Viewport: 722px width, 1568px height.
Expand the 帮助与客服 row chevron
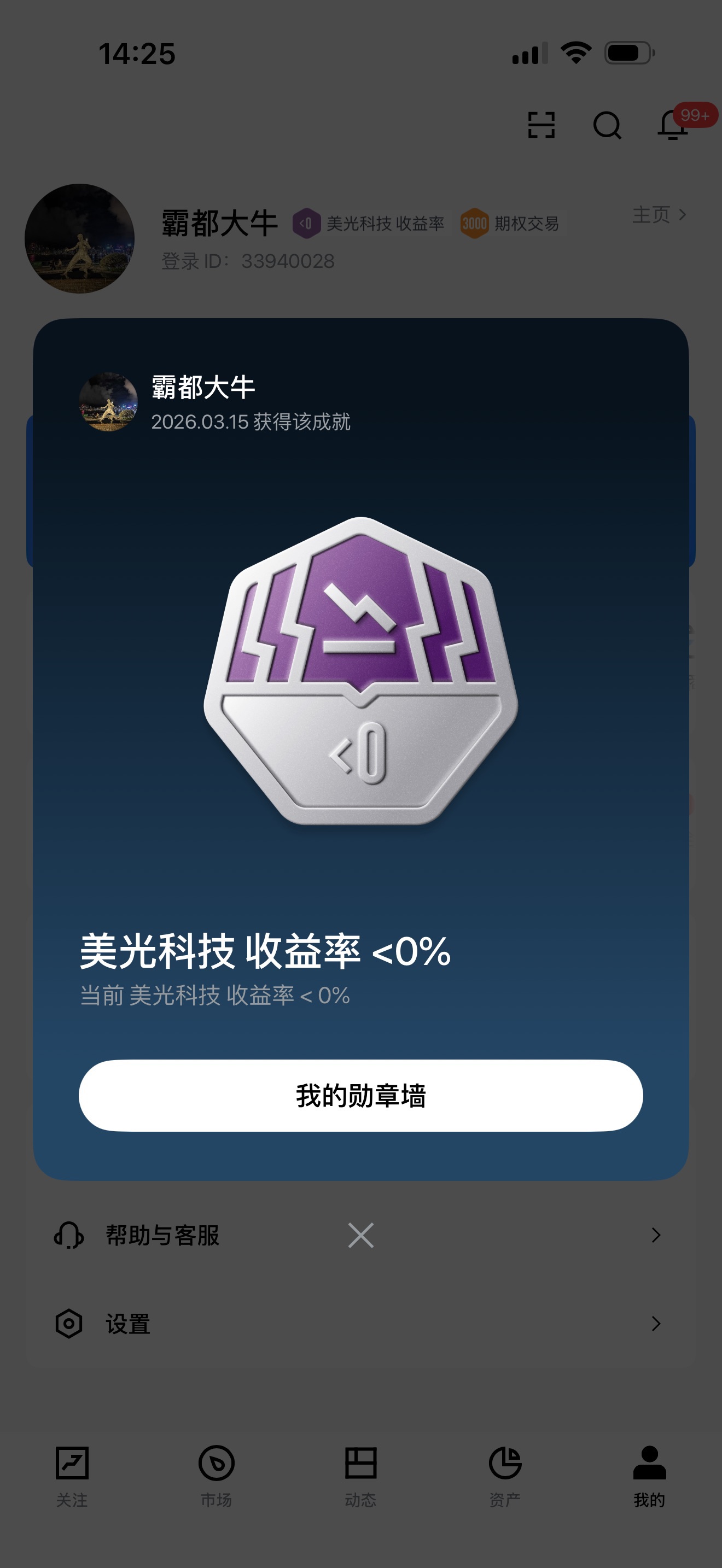656,1235
